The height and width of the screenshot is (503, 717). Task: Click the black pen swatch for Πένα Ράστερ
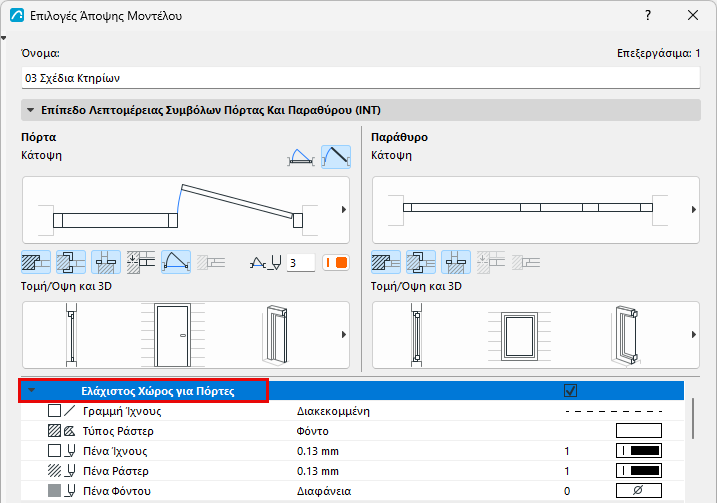[639, 471]
